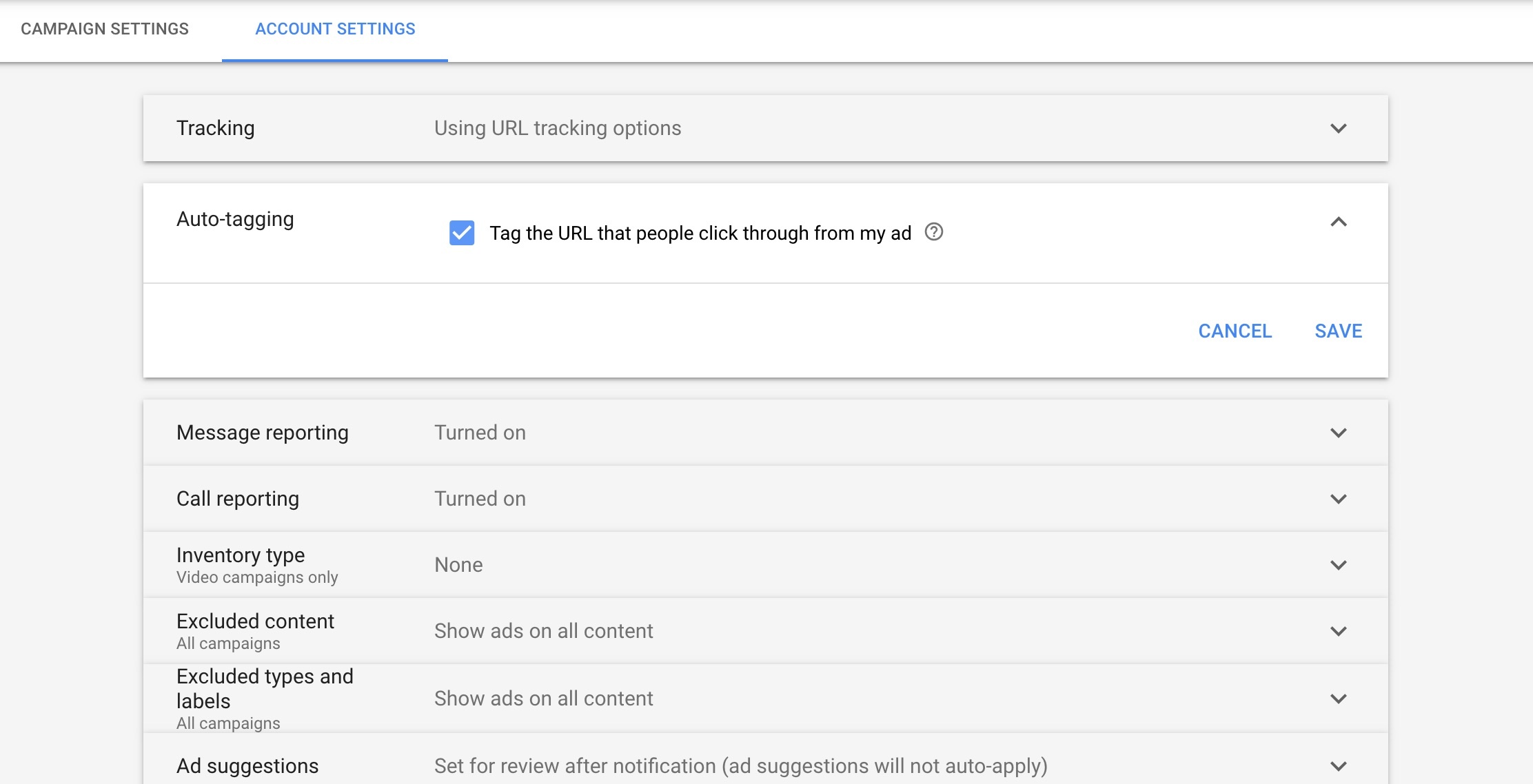The image size is (1533, 784).
Task: Expand the Call reporting section
Action: click(x=1337, y=498)
